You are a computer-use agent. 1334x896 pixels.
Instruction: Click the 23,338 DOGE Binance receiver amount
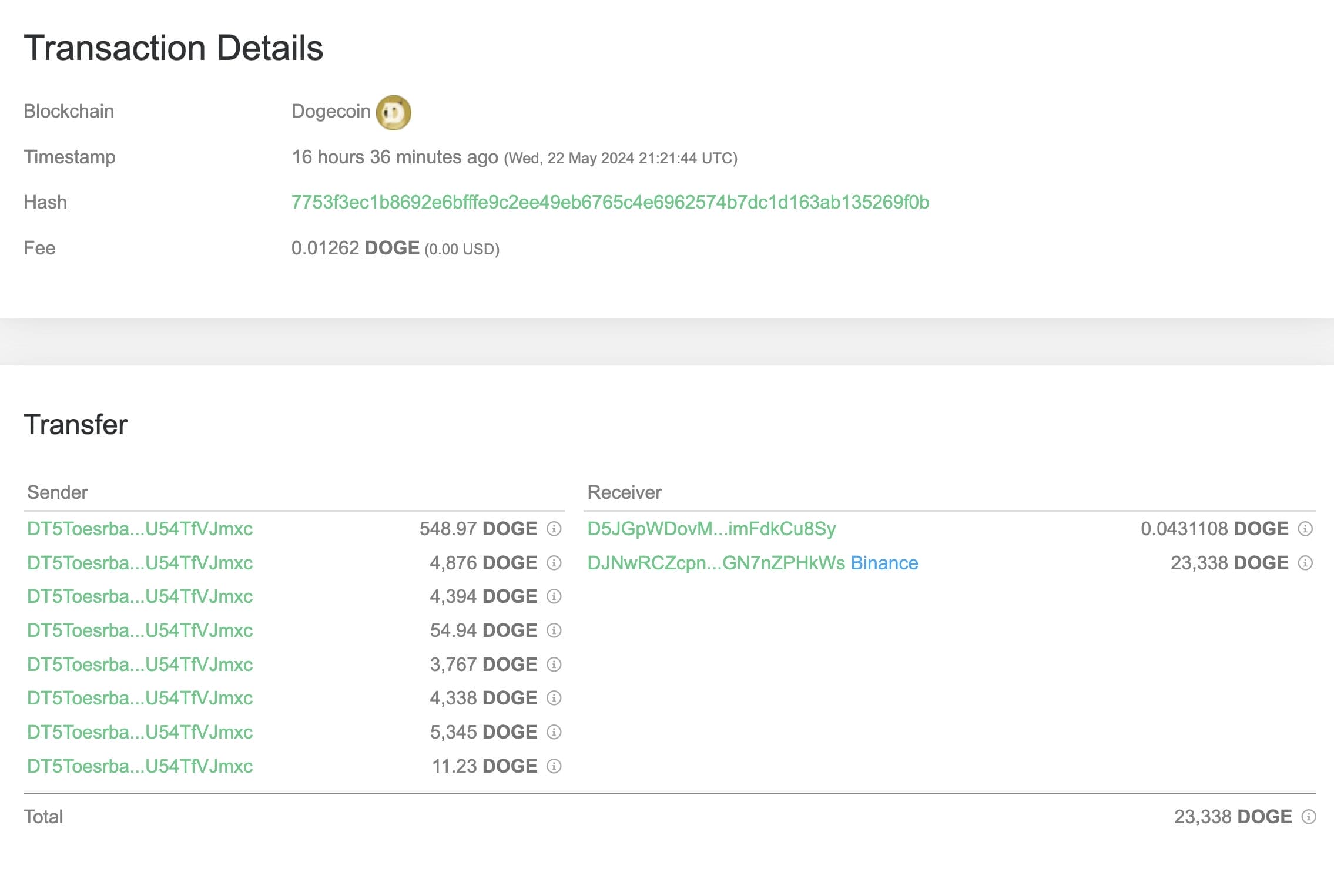click(1229, 563)
